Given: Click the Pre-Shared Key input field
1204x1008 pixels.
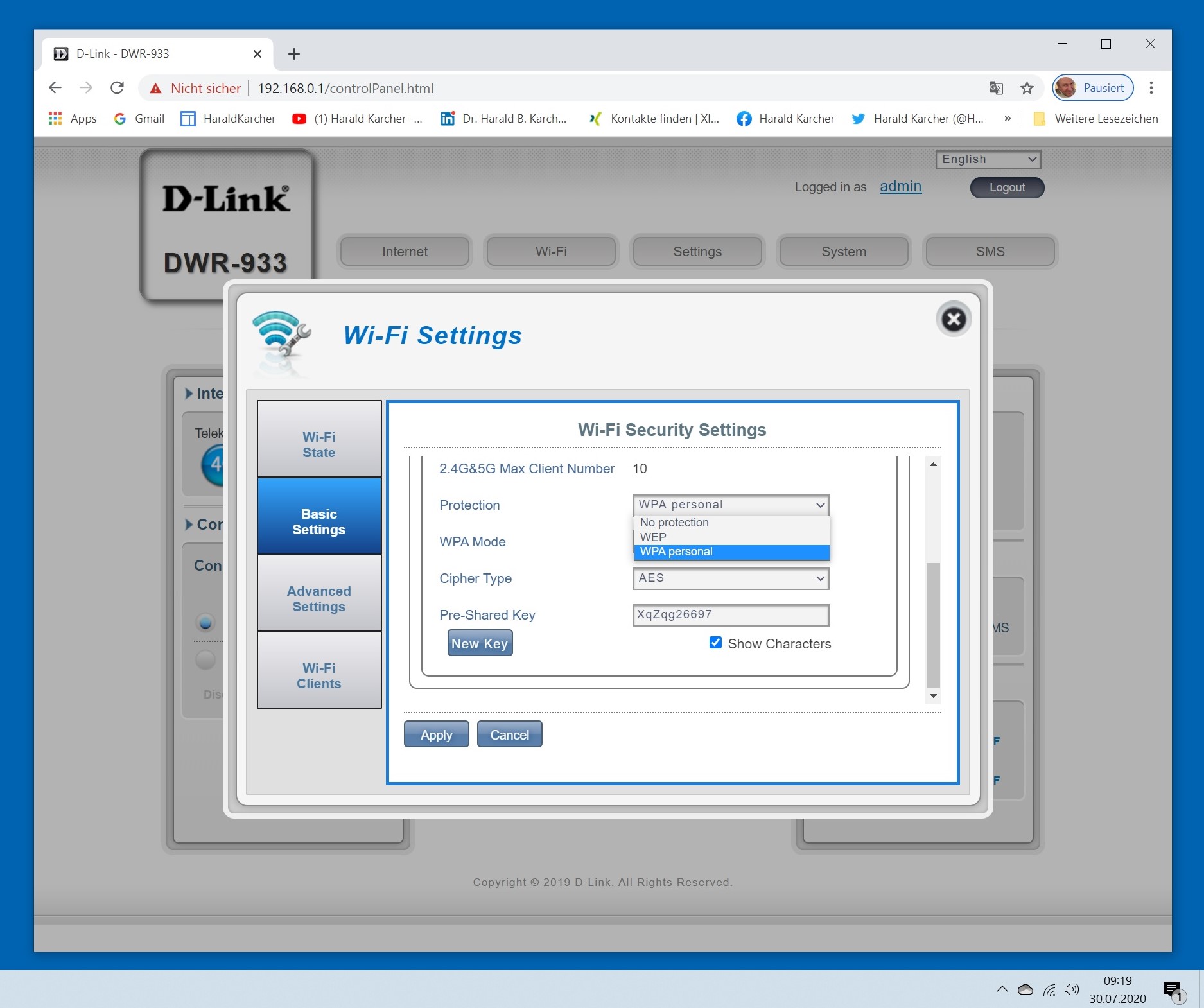Looking at the screenshot, I should [x=731, y=614].
